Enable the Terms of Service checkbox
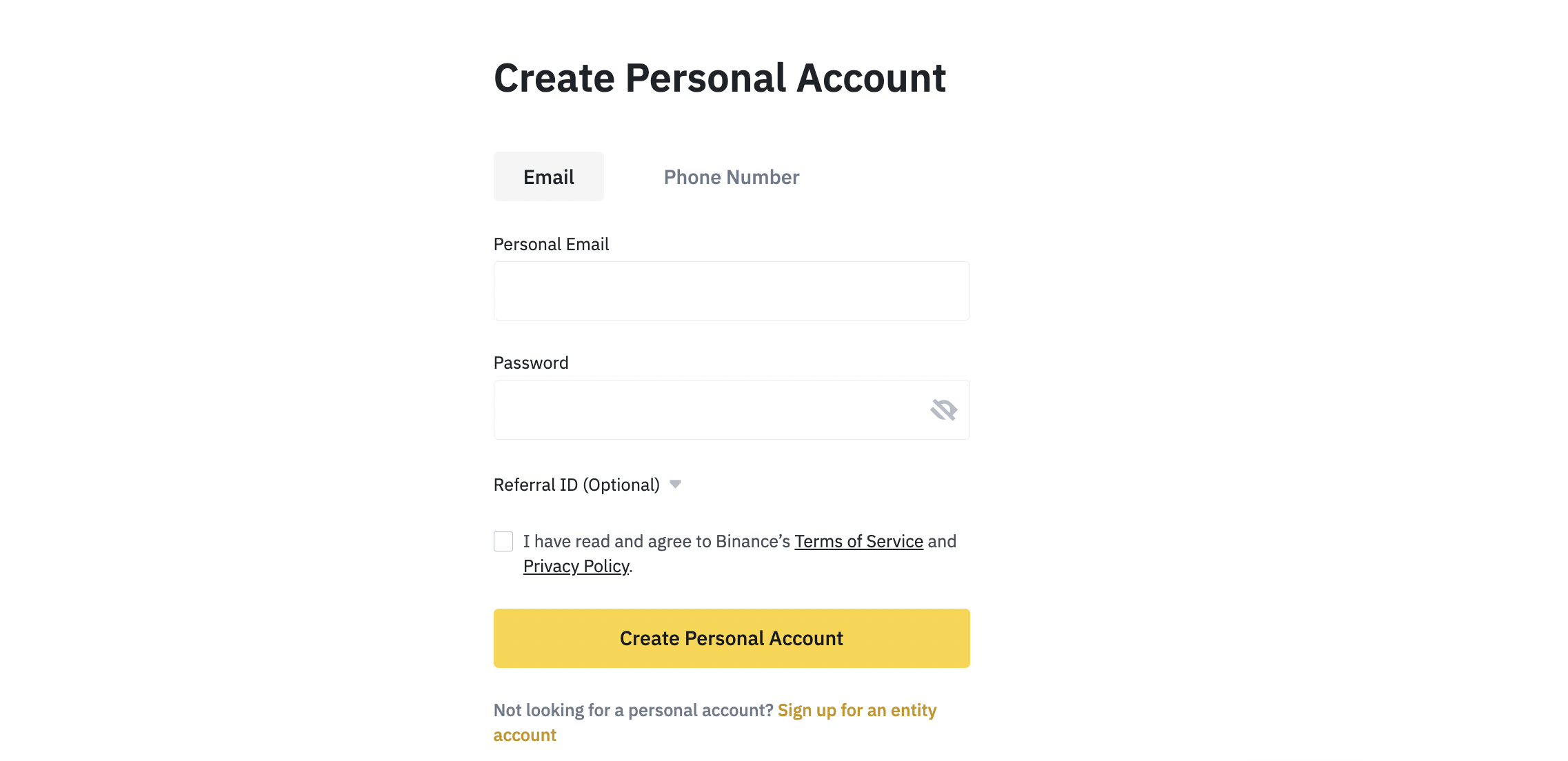The height and width of the screenshot is (761, 1568). pyautogui.click(x=502, y=541)
